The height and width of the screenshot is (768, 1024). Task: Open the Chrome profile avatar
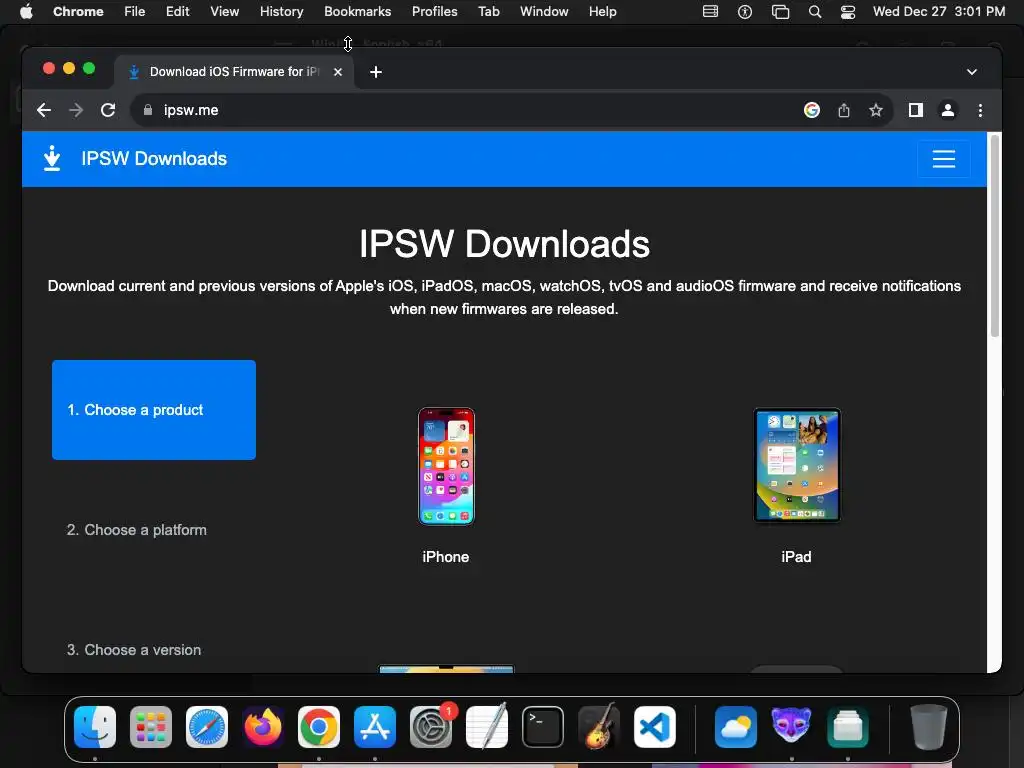[x=948, y=110]
